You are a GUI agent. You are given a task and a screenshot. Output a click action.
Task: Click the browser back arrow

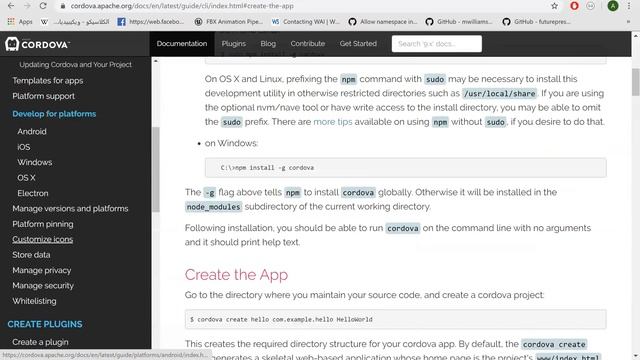click(11, 6)
